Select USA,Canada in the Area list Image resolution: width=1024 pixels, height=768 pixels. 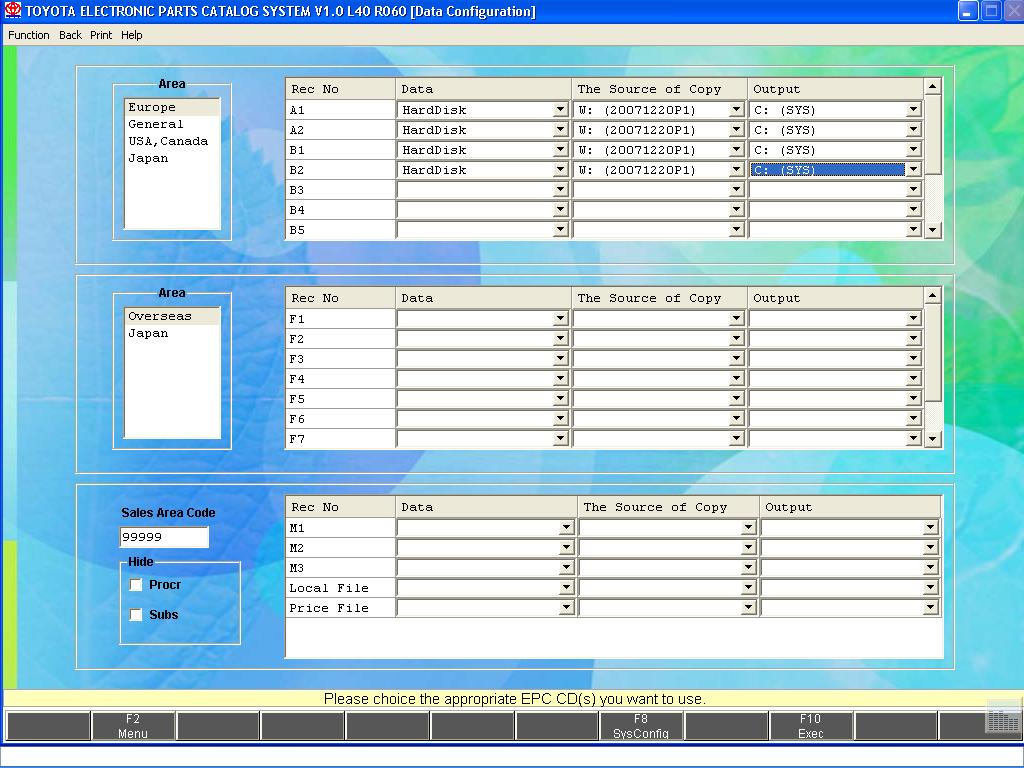click(168, 141)
